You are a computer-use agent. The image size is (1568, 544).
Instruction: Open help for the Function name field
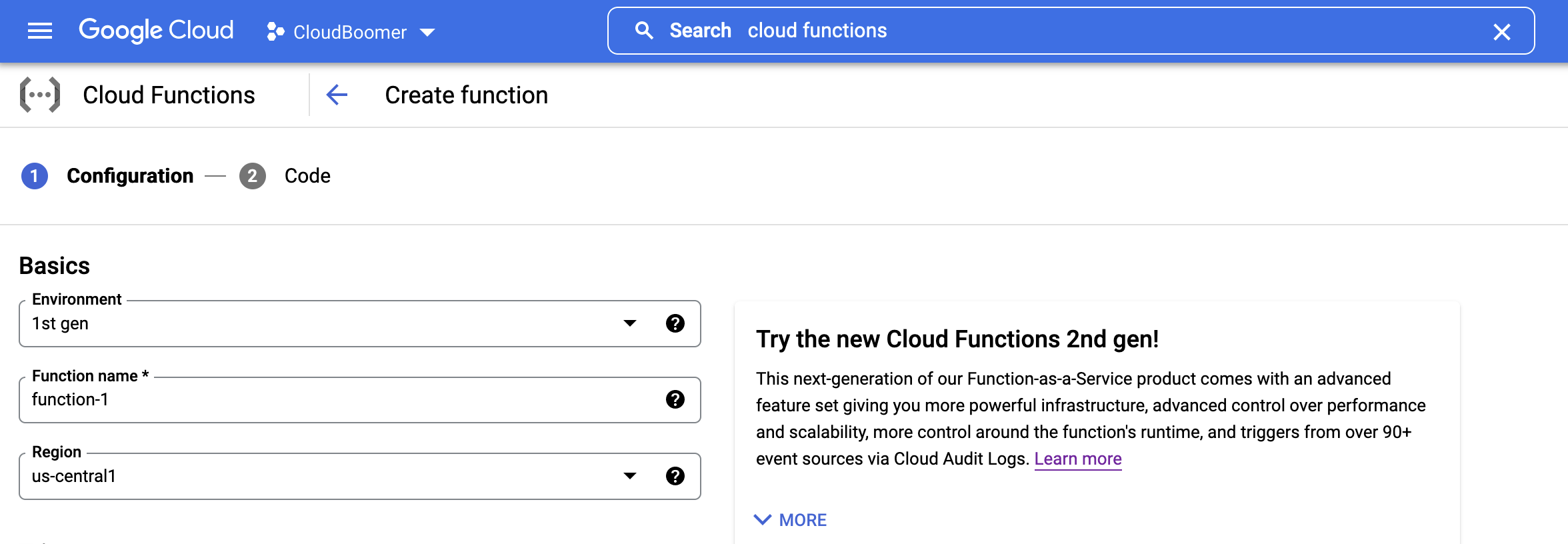(x=675, y=399)
